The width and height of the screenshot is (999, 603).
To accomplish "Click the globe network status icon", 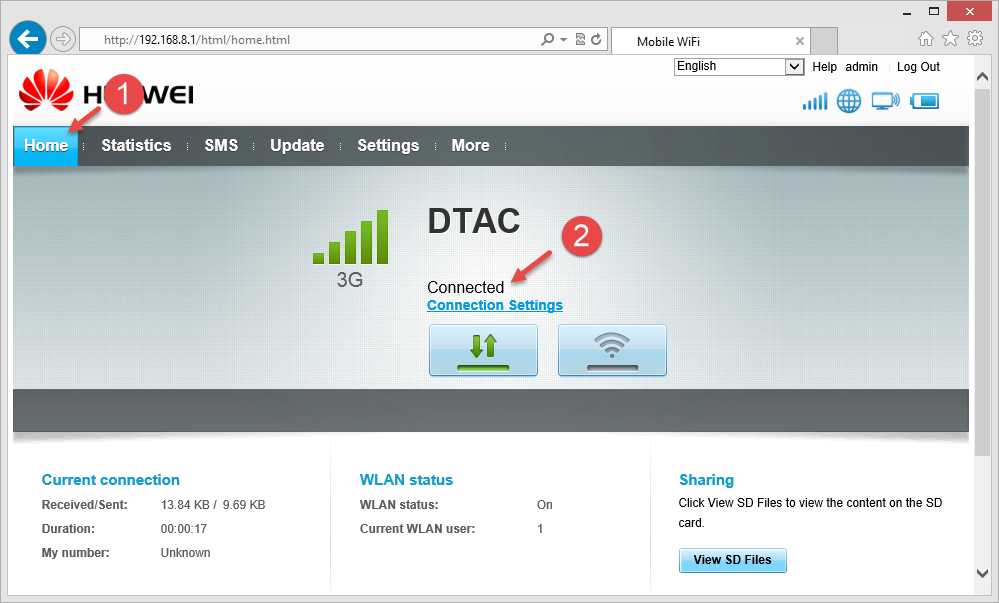I will tap(849, 101).
